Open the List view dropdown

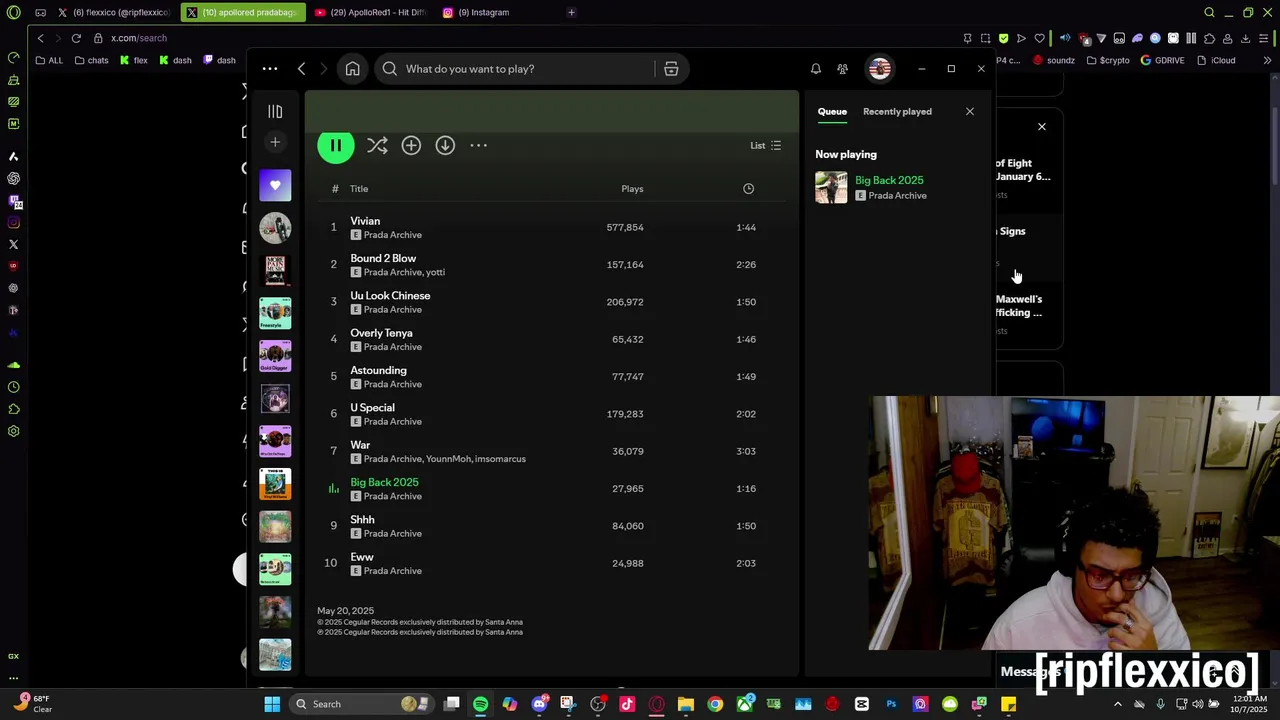[x=766, y=146]
